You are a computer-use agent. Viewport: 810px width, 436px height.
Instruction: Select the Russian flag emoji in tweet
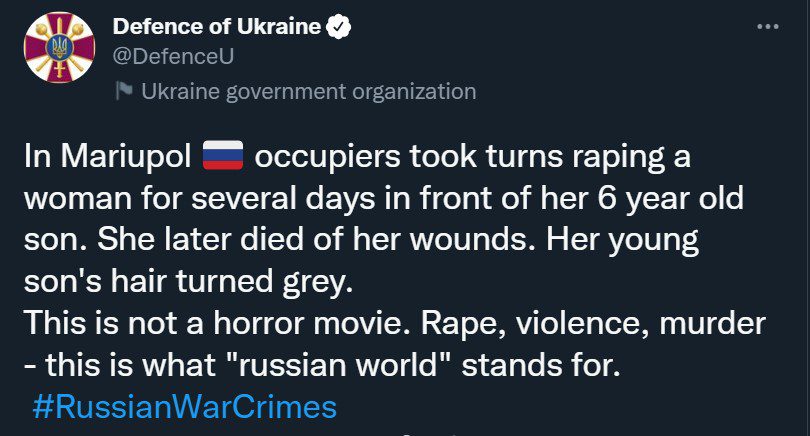point(223,155)
